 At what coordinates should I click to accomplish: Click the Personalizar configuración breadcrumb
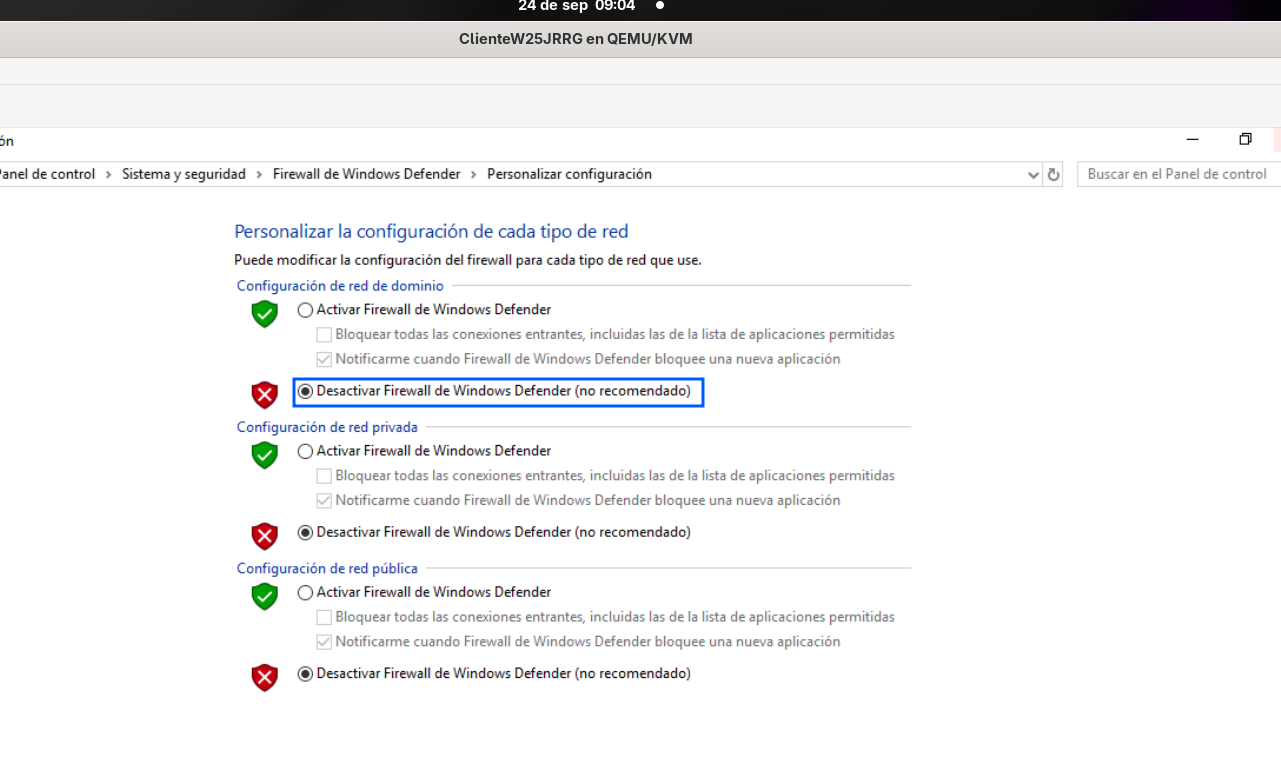pos(569,174)
